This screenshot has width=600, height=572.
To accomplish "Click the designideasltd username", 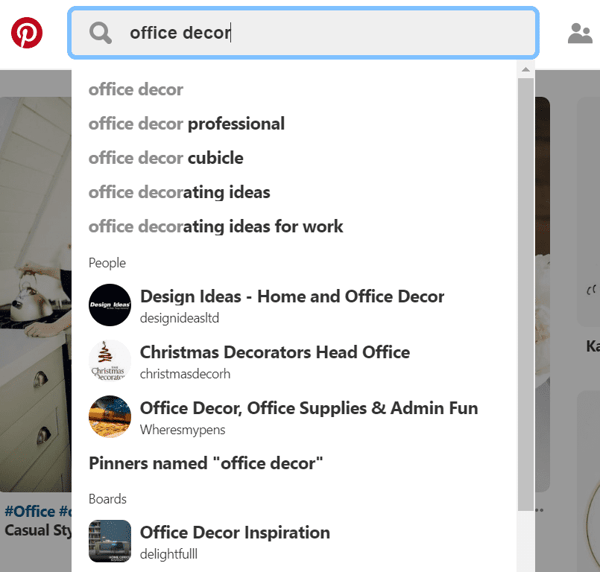I will click(179, 318).
